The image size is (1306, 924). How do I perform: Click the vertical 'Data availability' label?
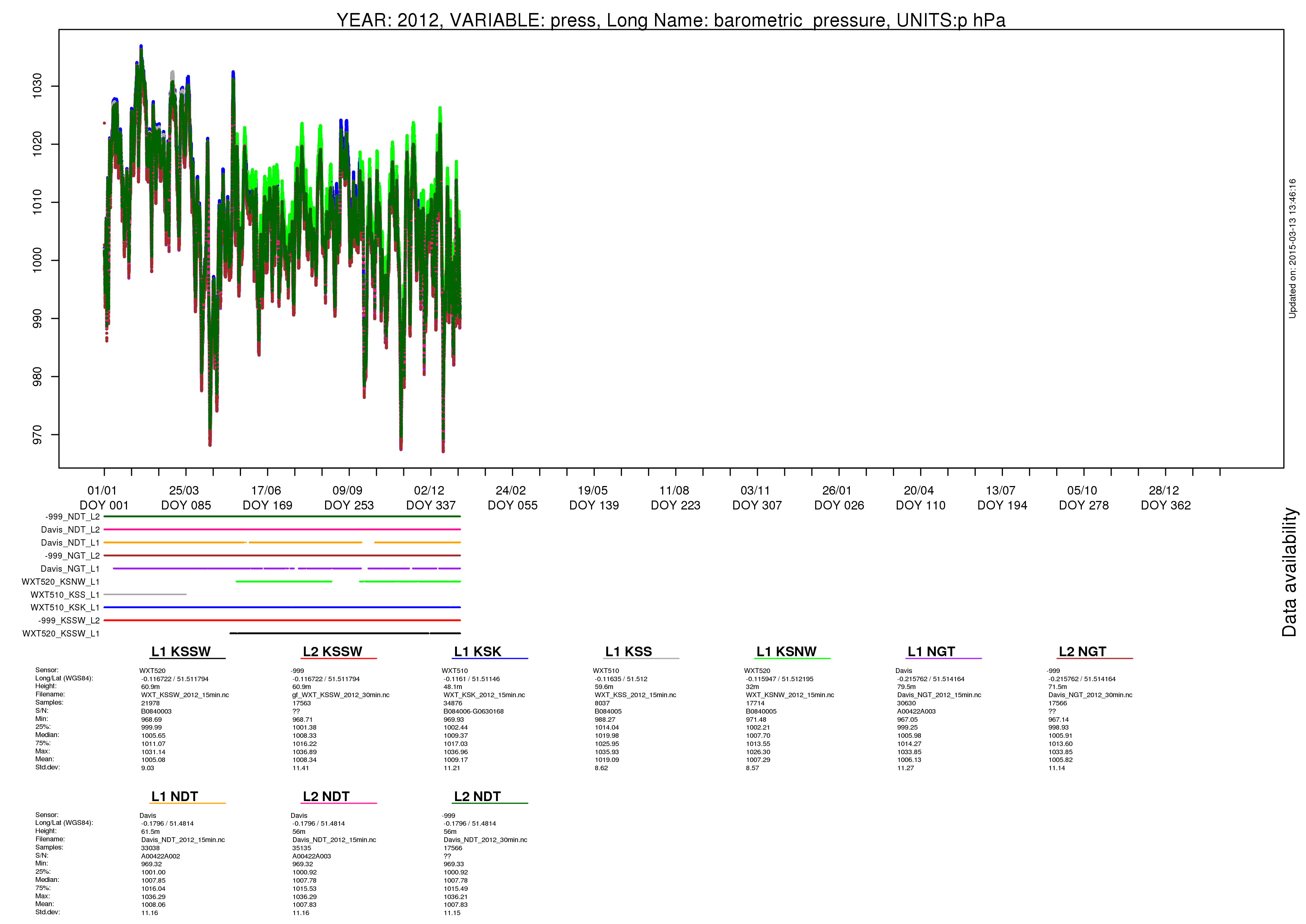click(1290, 572)
